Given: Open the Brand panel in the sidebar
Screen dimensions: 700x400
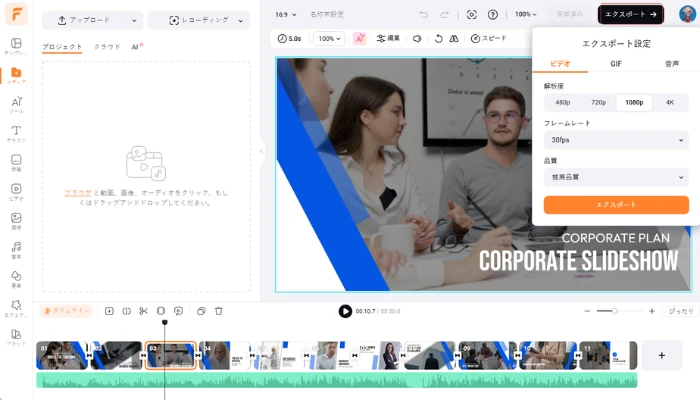Looking at the screenshot, I should (16, 337).
